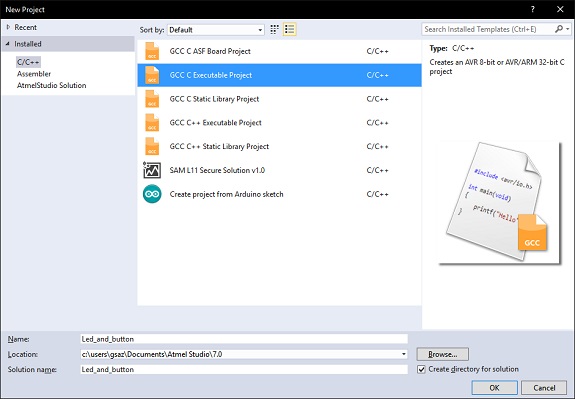This screenshot has height=399, width=575.
Task: Click C/C++ type in Arduino sketch row
Action: tap(377, 194)
